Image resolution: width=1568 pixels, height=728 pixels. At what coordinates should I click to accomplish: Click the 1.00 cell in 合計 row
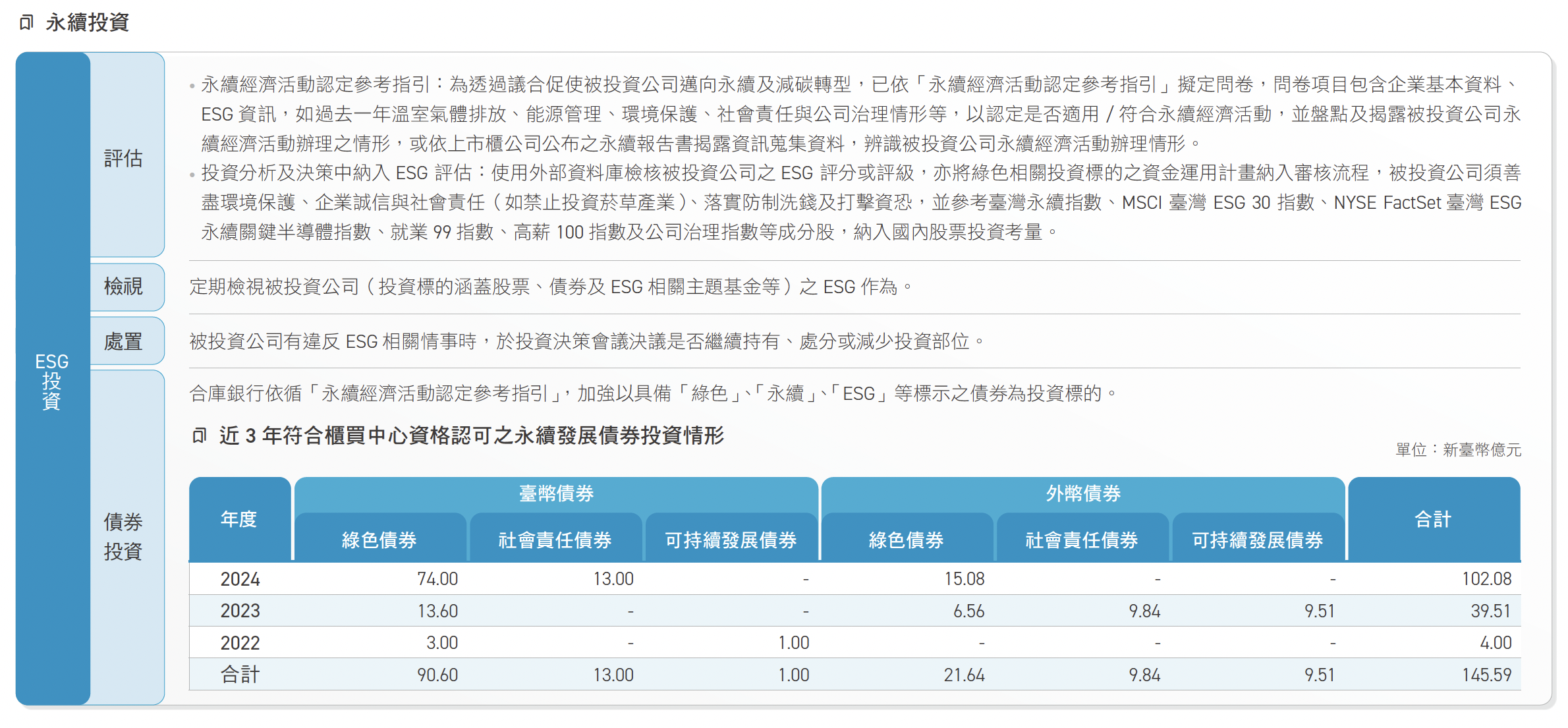coord(794,675)
